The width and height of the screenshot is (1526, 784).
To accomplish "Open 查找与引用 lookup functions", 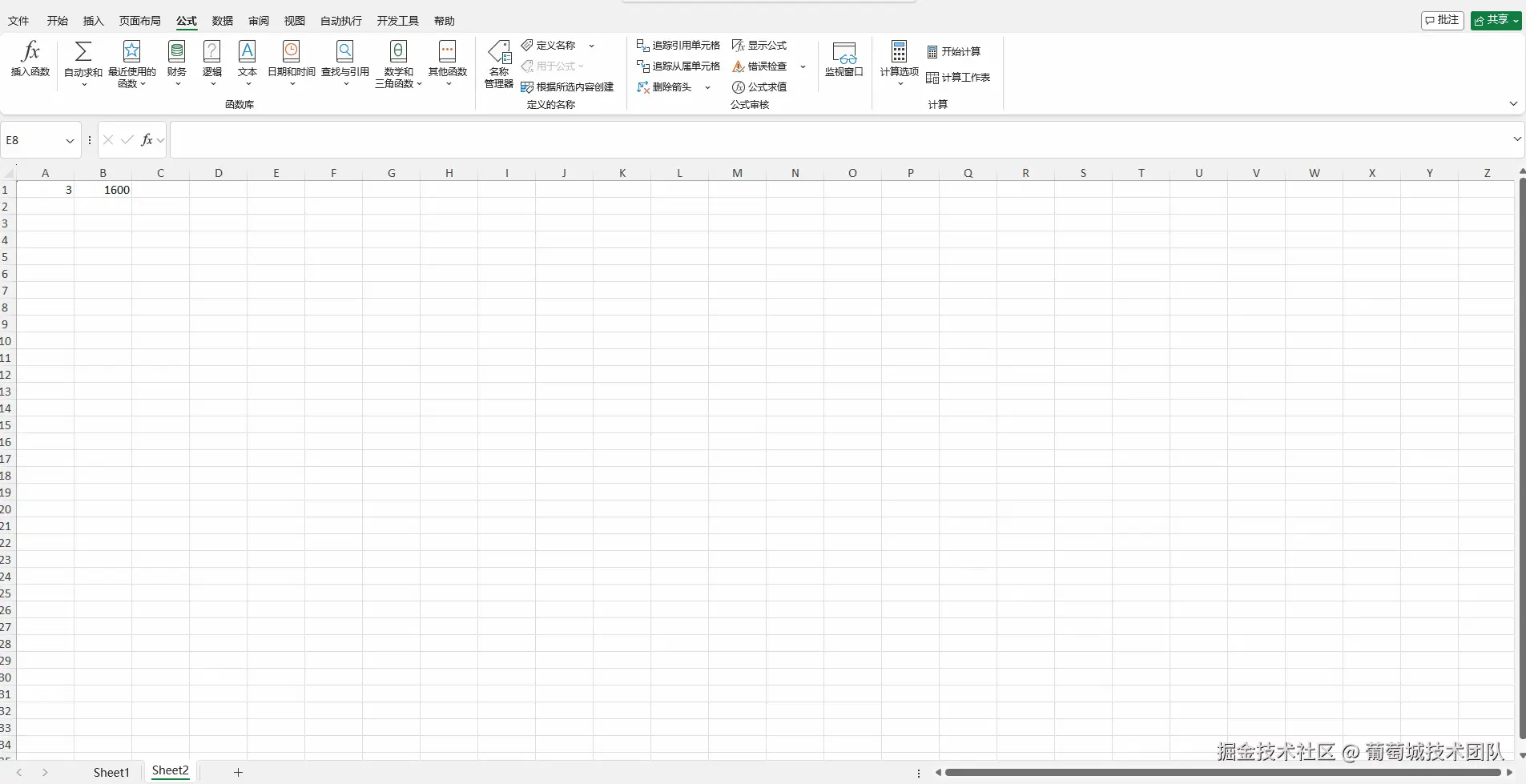I will tap(345, 64).
